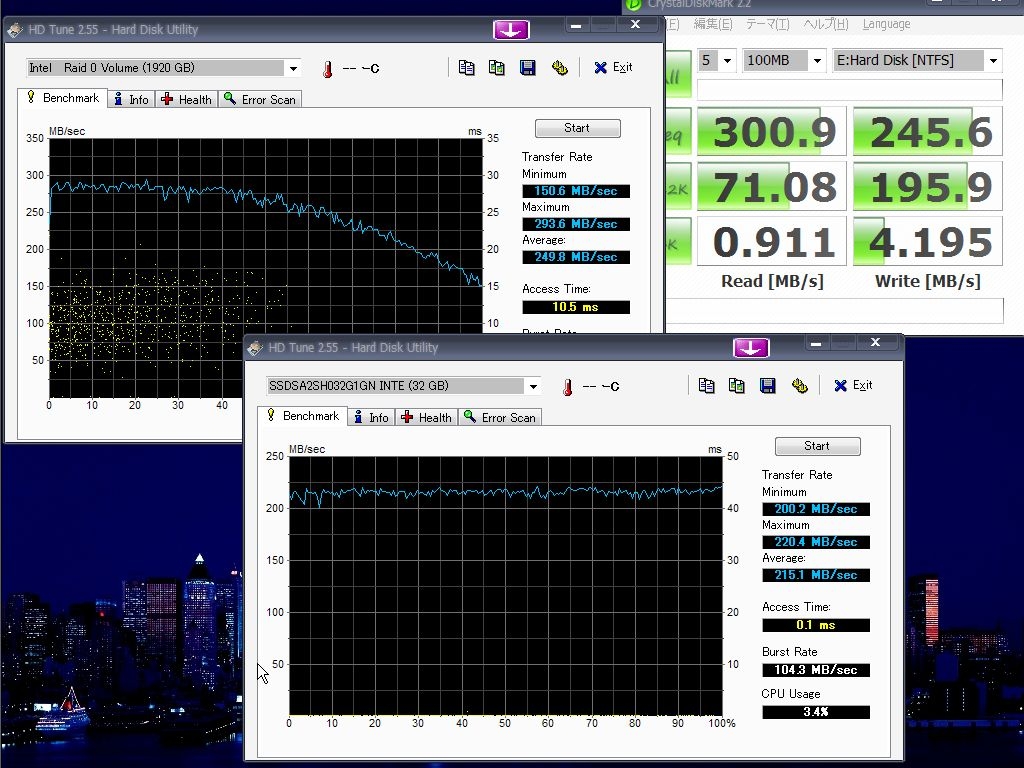Click CrystalDiskMark write value 4.195
The image size is (1024, 768).
click(x=928, y=241)
